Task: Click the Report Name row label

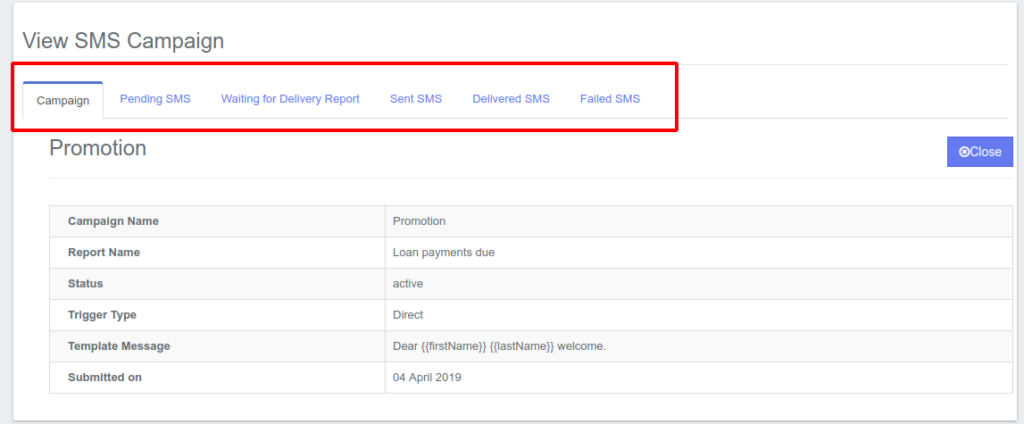Action: coord(104,252)
